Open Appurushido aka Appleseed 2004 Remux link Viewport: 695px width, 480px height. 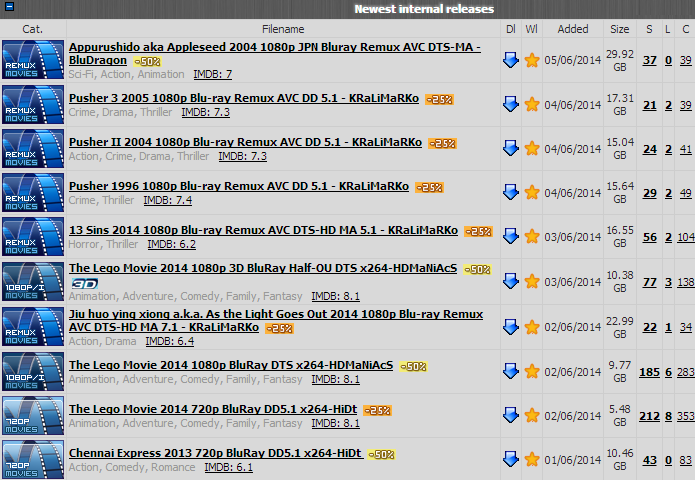click(x=275, y=53)
